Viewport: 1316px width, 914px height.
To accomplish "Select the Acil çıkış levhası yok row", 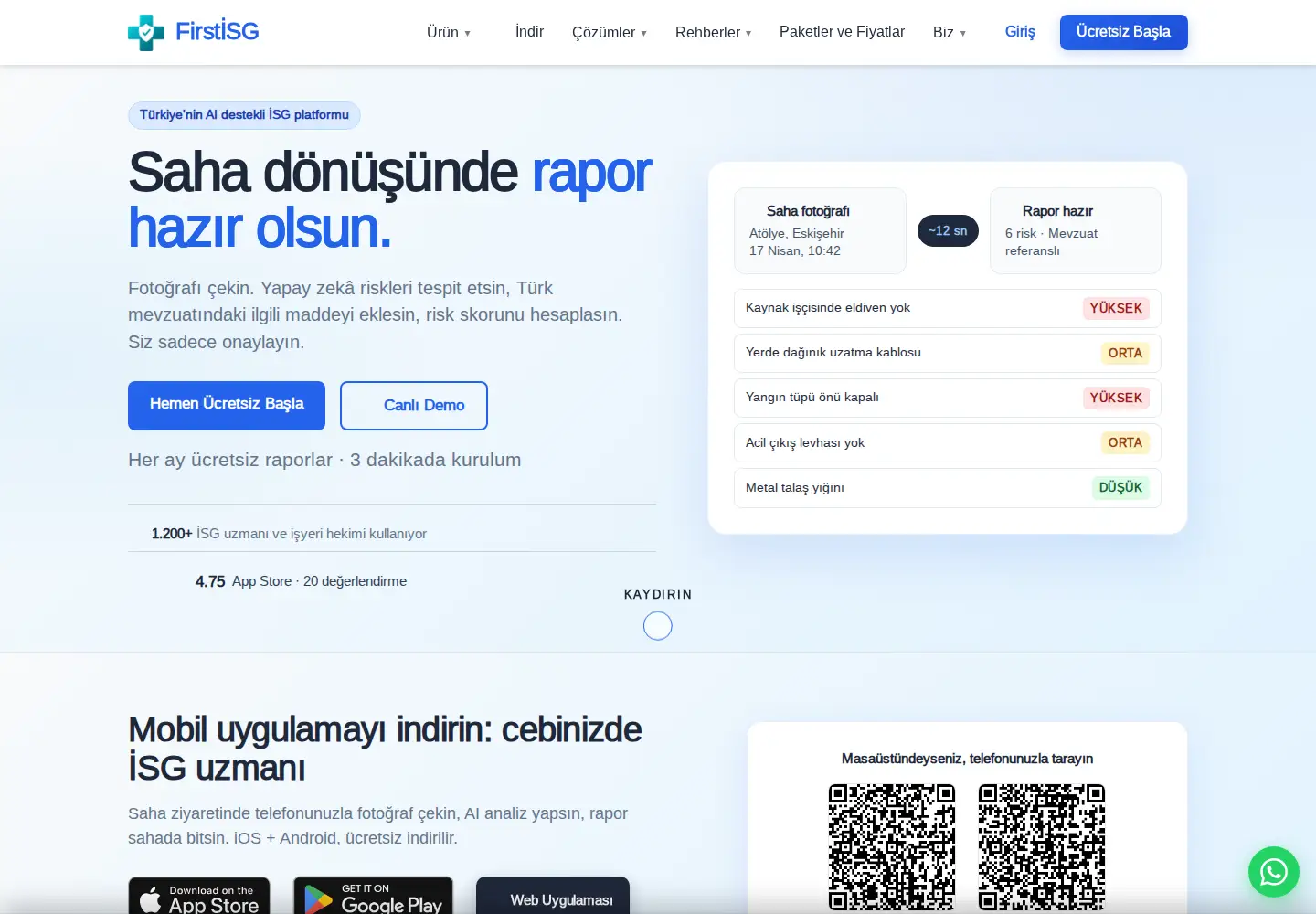I will point(948,442).
